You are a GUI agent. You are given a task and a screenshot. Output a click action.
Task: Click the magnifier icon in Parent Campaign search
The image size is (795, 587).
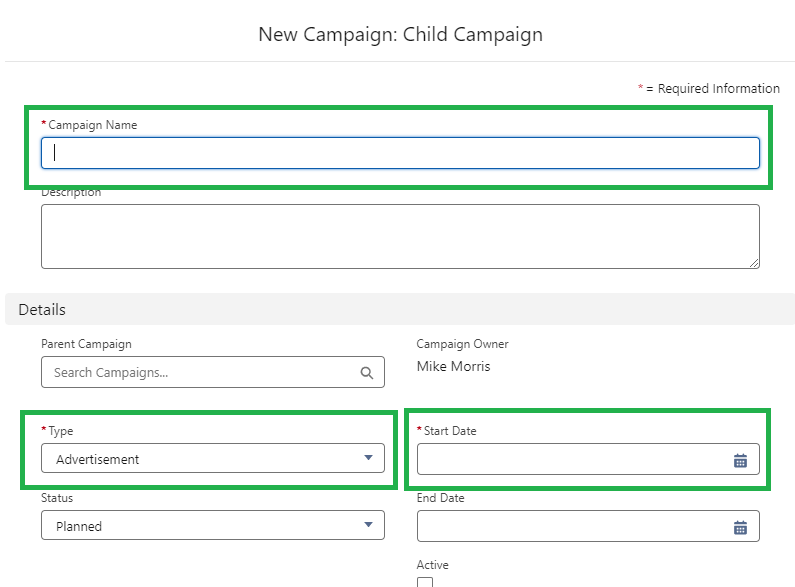point(367,373)
